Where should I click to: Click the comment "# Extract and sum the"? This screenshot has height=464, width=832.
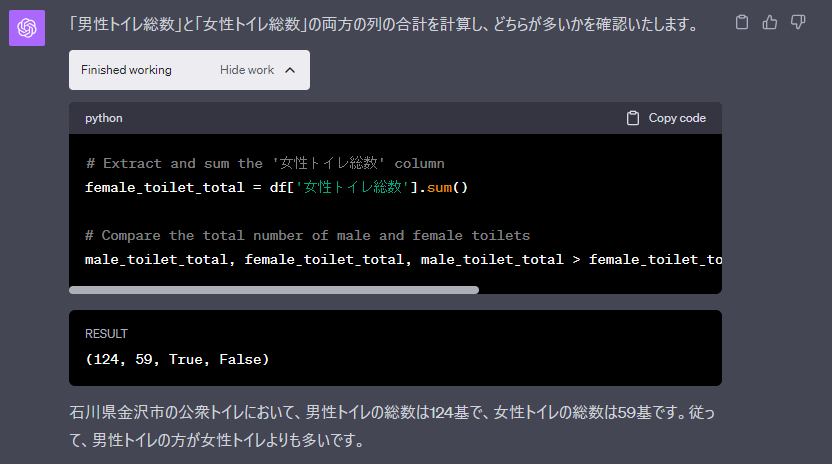265,163
